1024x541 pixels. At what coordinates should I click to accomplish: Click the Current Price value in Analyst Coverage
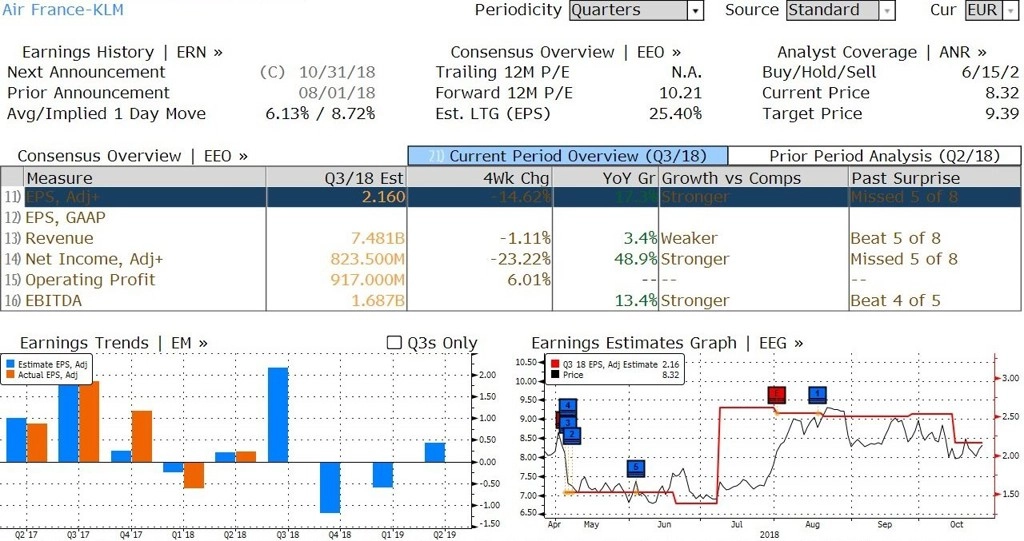pyautogui.click(x=1002, y=93)
